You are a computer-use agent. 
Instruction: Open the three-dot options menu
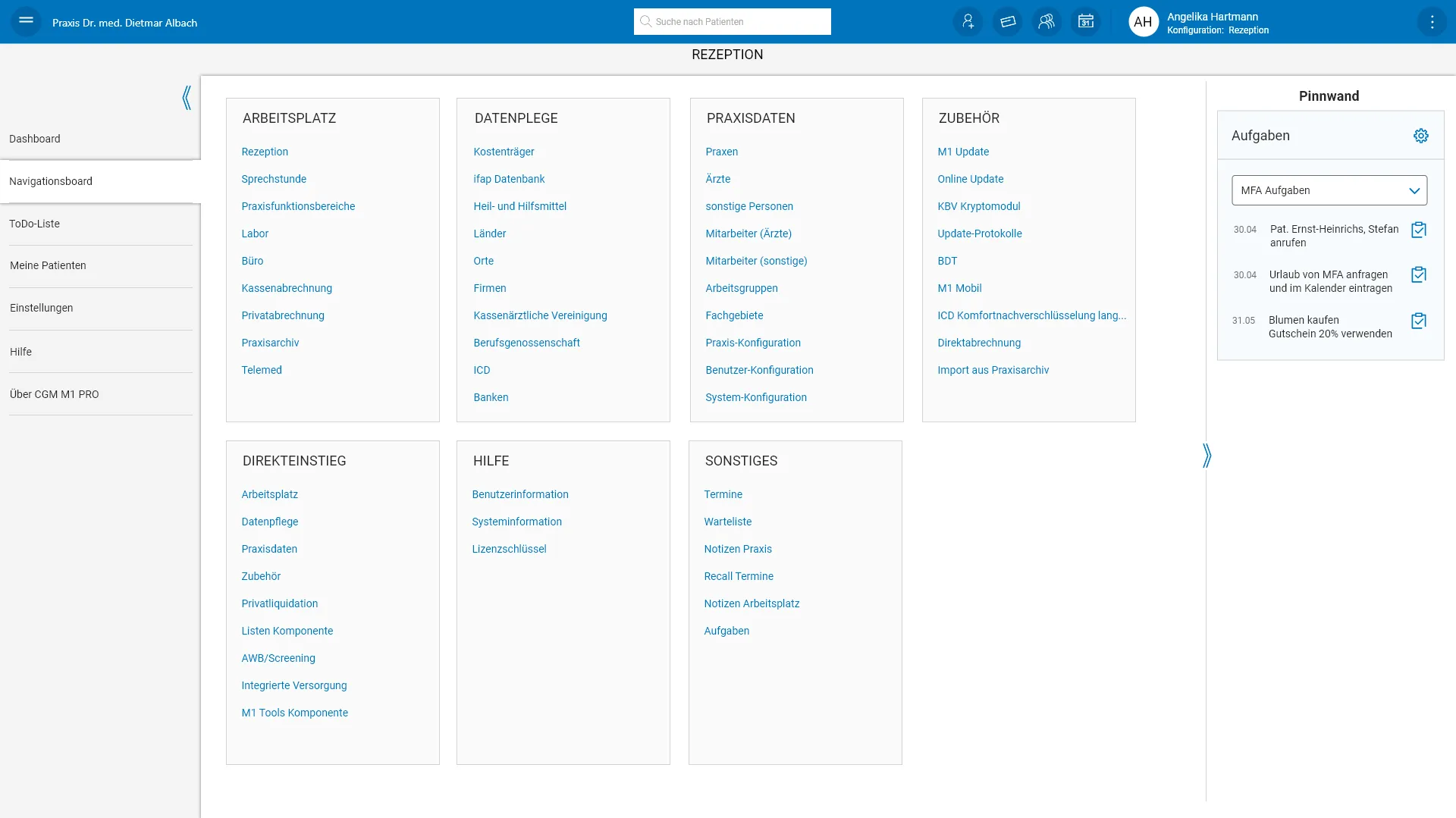coord(1432,21)
